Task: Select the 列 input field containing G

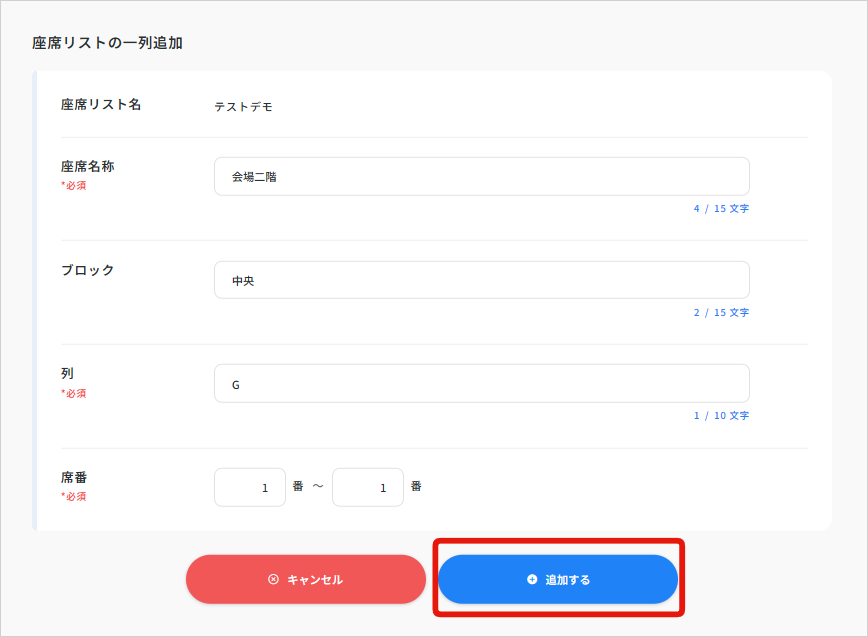Action: (481, 384)
